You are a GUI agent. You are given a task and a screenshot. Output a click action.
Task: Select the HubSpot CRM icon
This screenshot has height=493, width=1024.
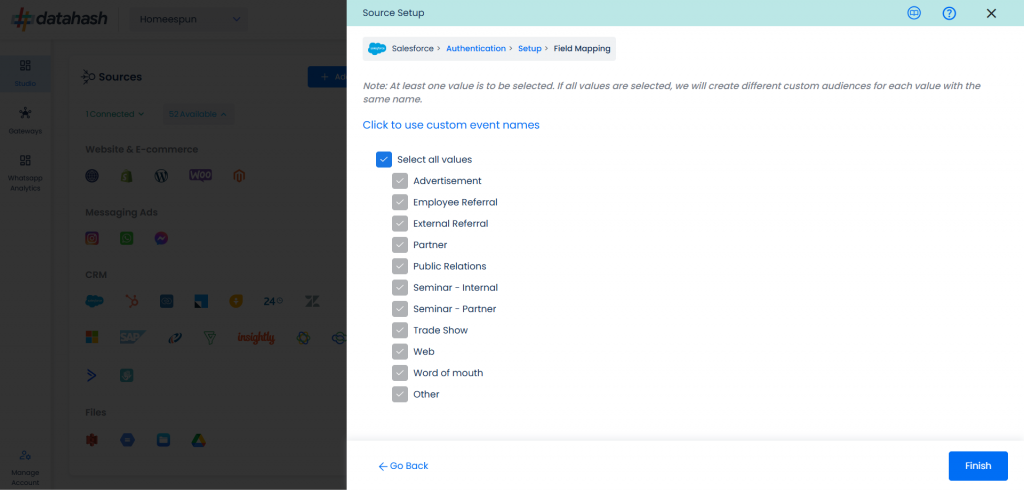click(x=131, y=301)
